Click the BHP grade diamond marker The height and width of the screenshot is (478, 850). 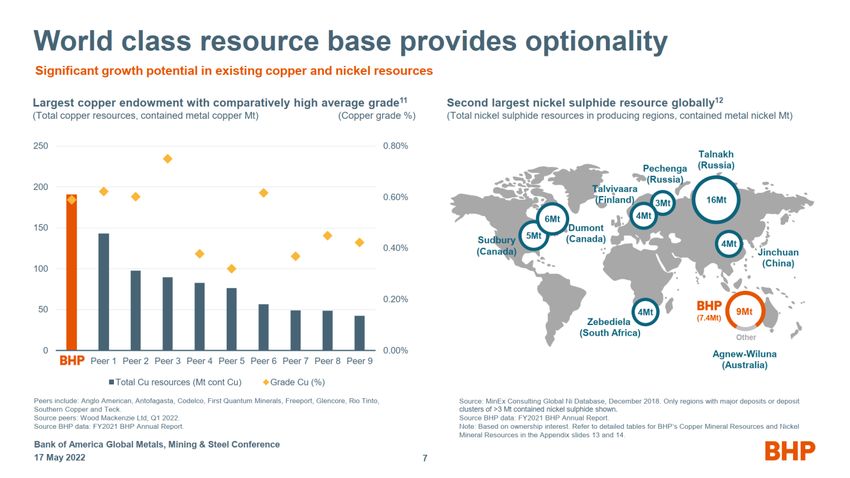point(72,200)
